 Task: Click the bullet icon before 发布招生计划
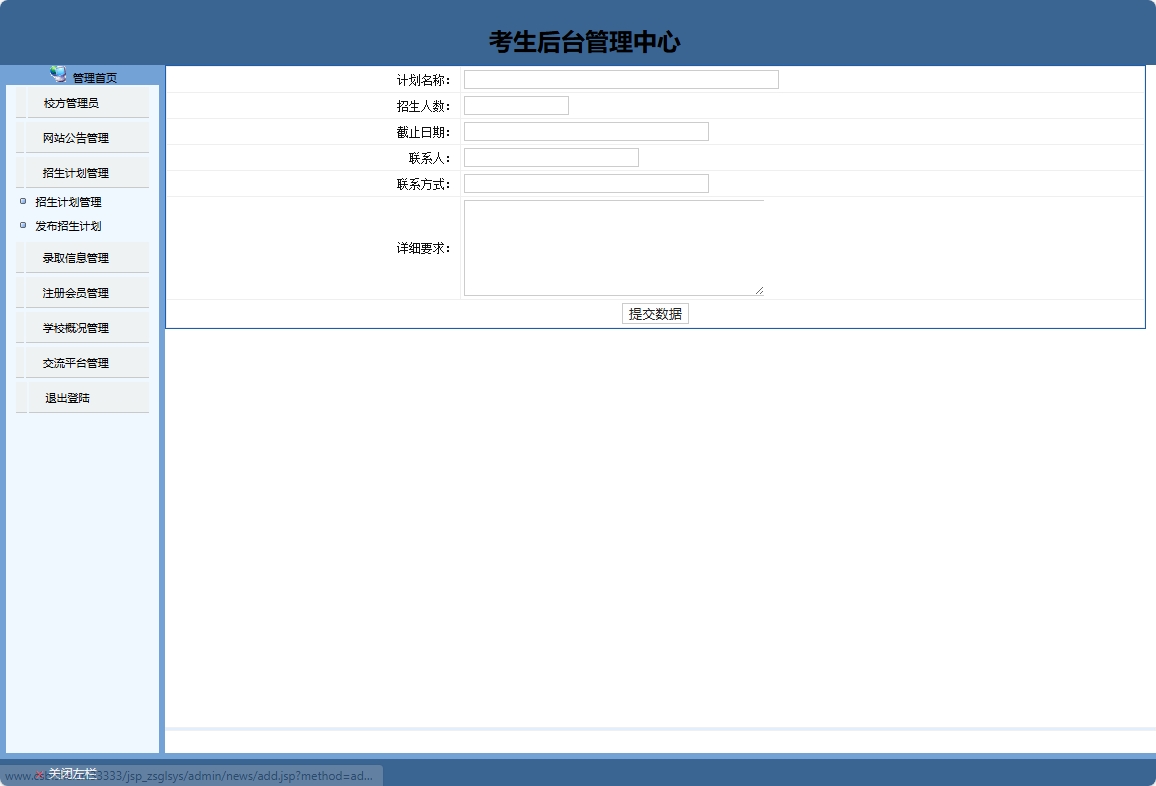coord(24,225)
